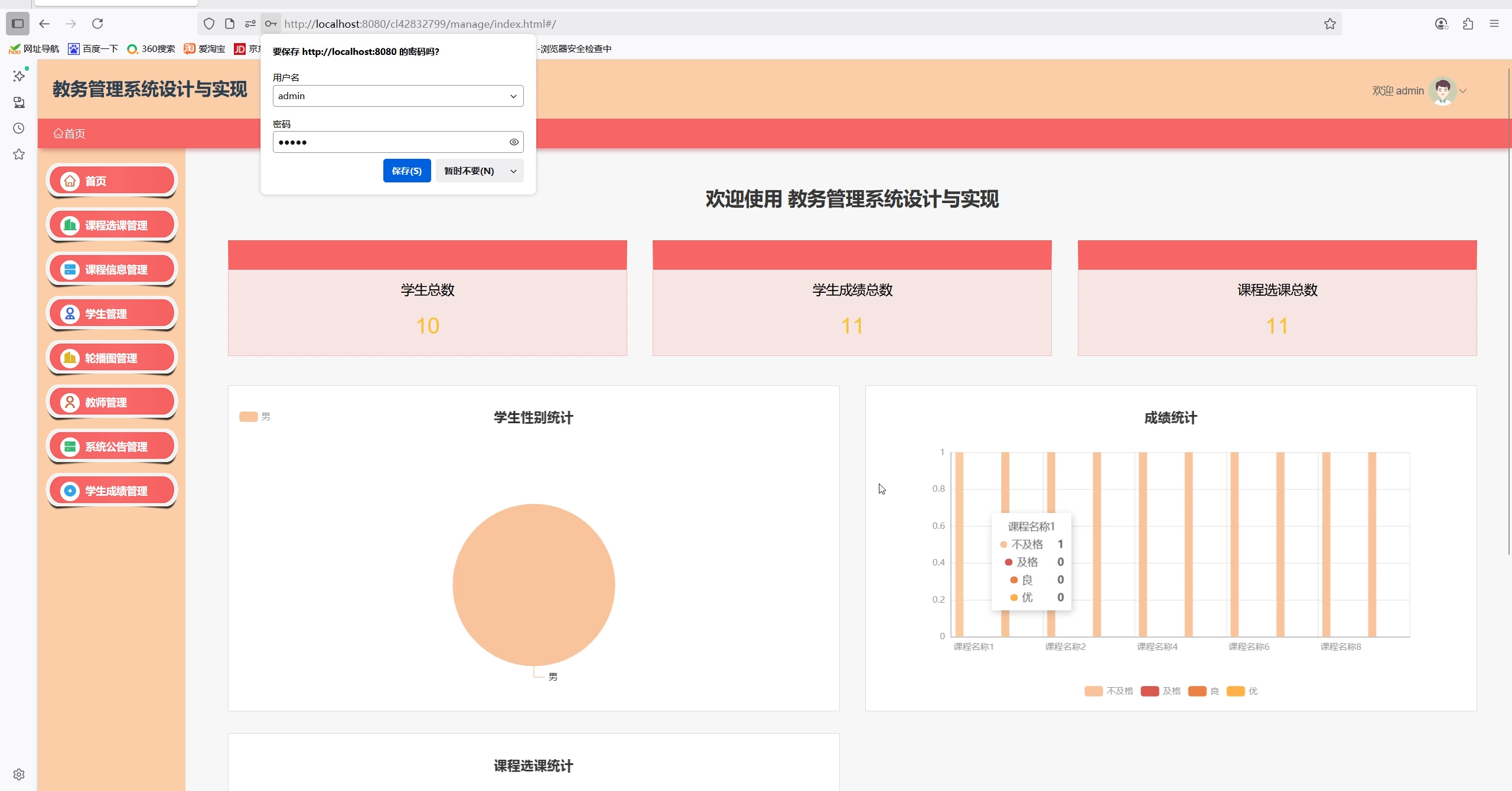This screenshot has height=791, width=1512.
Task: Toggle password visibility with the eye icon
Action: point(513,142)
